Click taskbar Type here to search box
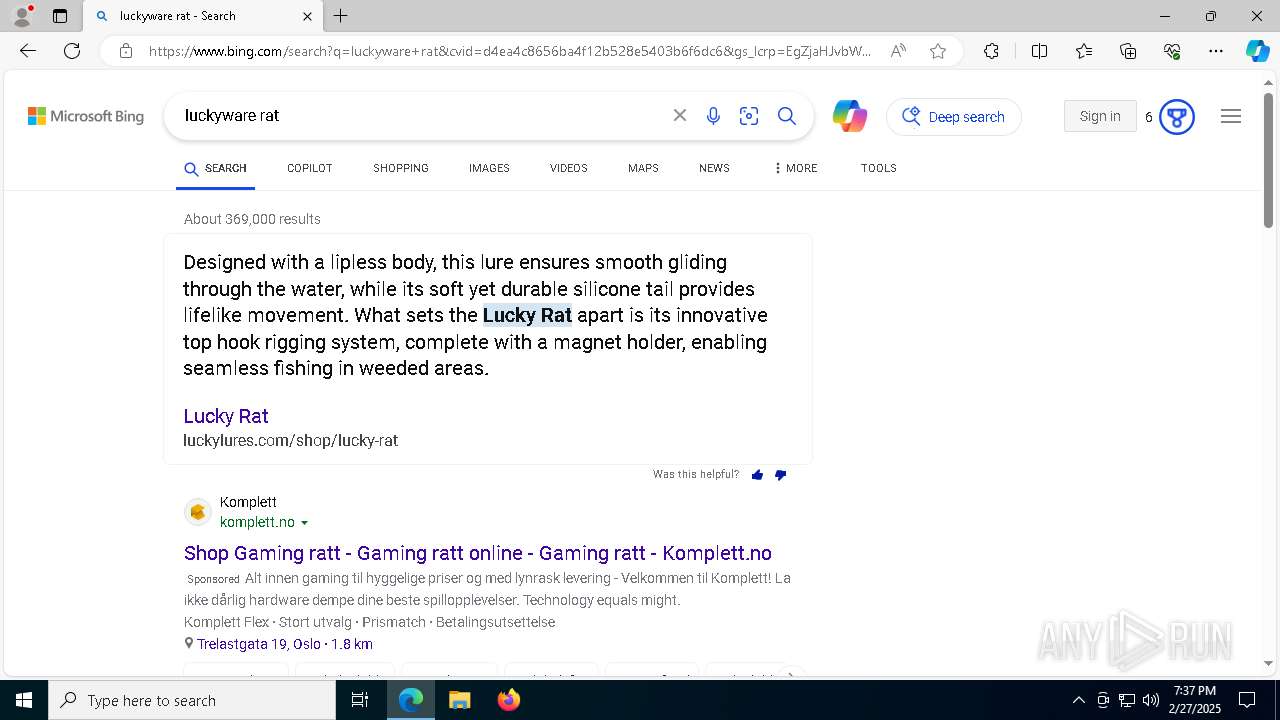This screenshot has height=720, width=1280. click(x=192, y=700)
